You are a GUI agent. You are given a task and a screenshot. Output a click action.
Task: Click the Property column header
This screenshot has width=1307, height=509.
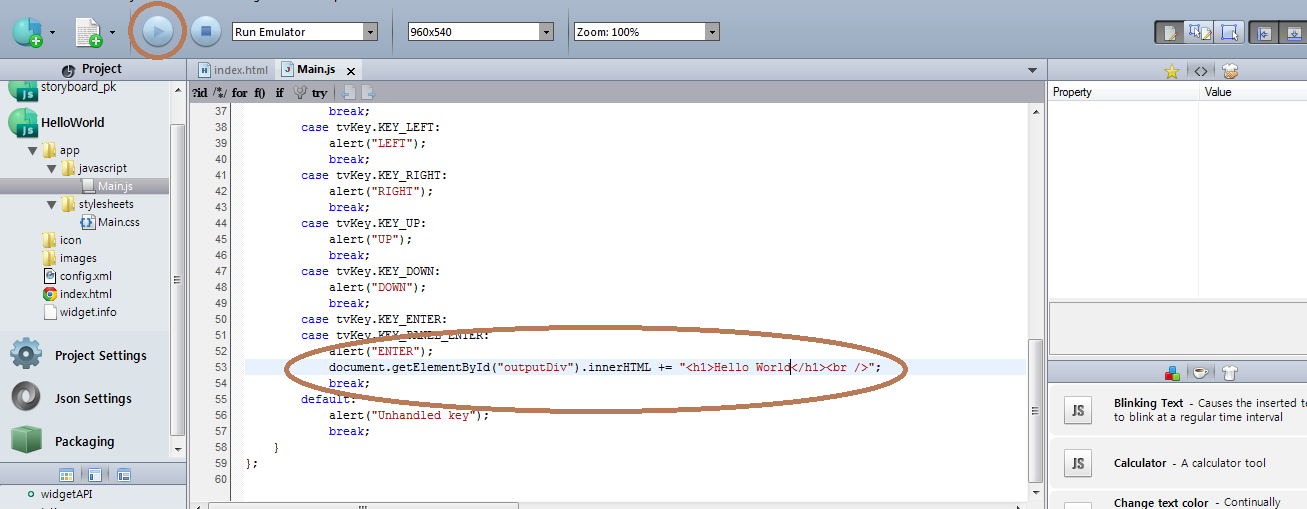click(x=1124, y=92)
